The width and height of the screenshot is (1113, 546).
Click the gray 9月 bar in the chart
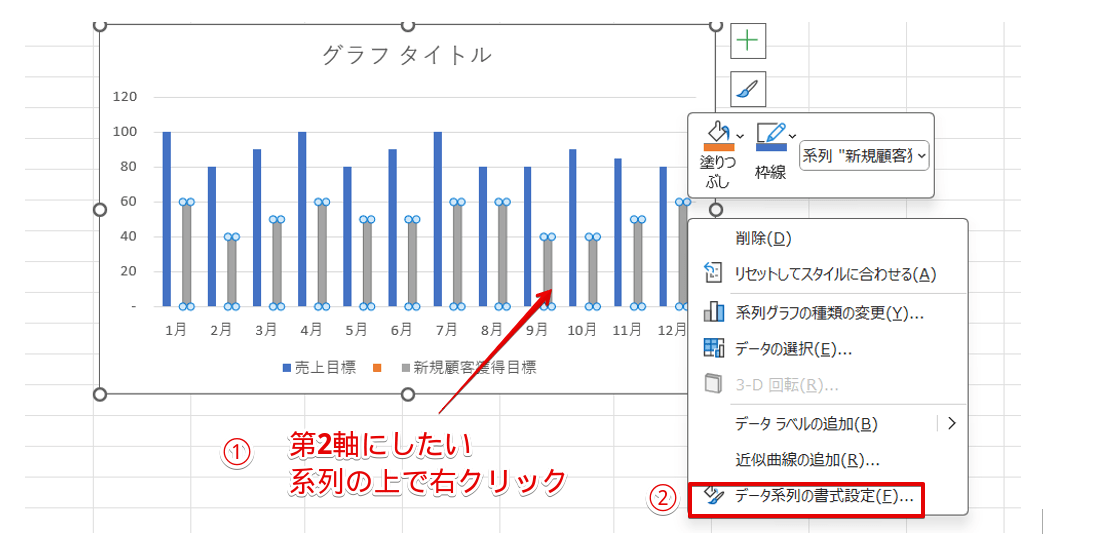point(547,272)
